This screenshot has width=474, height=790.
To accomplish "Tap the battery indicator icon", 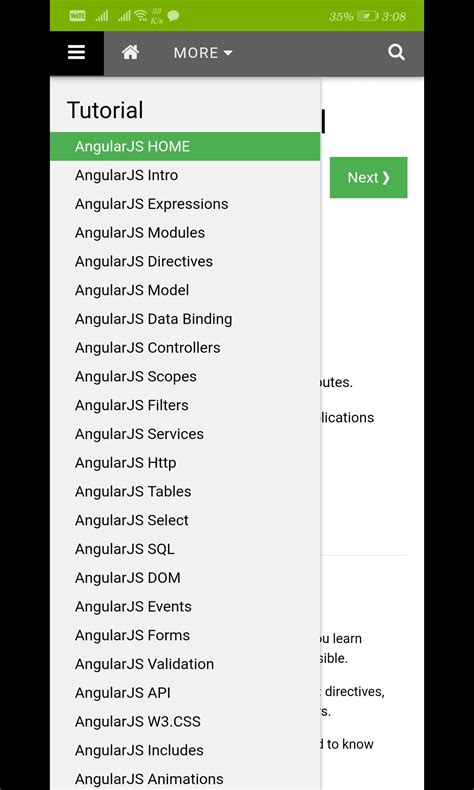I will coord(367,16).
